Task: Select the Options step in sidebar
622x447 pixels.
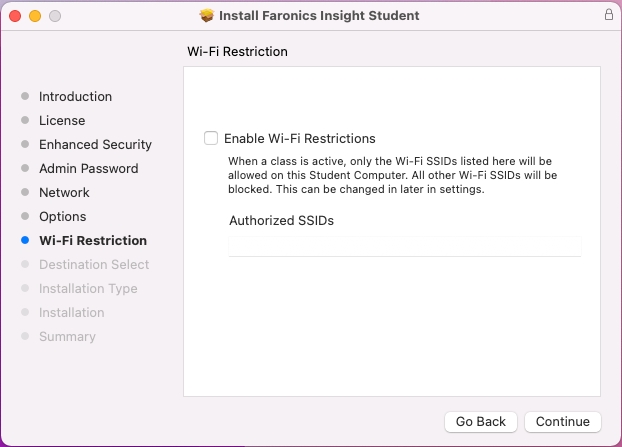Action: tap(62, 217)
